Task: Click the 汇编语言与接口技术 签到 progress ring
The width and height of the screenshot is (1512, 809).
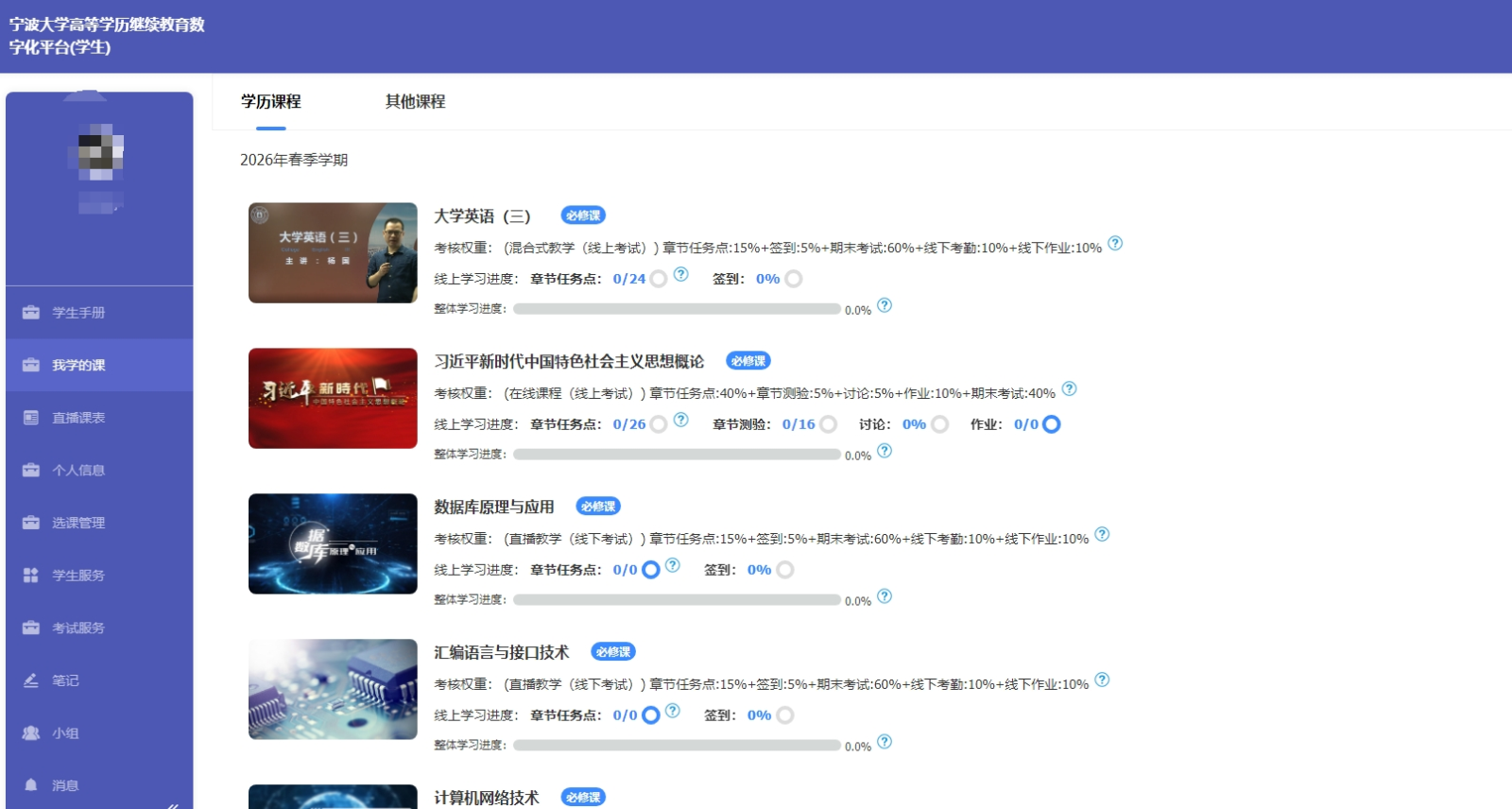Action: [785, 715]
